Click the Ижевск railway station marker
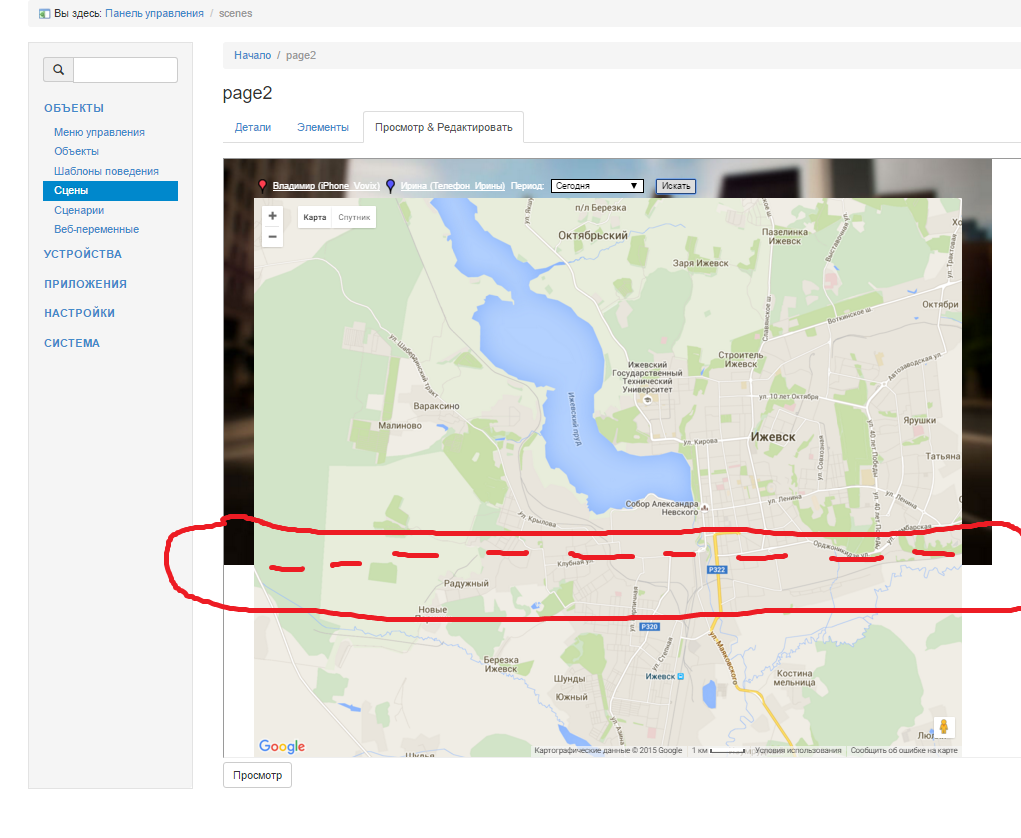The image size is (1021, 838). click(680, 677)
